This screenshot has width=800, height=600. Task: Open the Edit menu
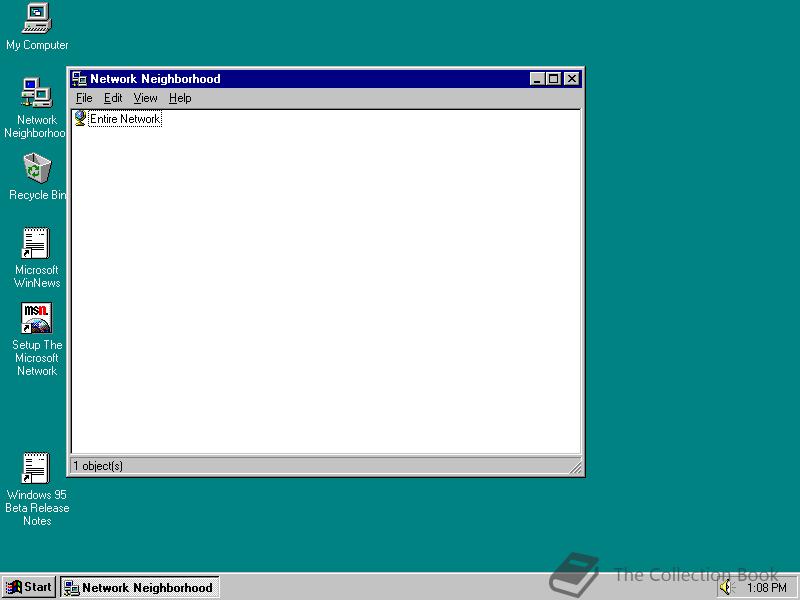[x=113, y=98]
